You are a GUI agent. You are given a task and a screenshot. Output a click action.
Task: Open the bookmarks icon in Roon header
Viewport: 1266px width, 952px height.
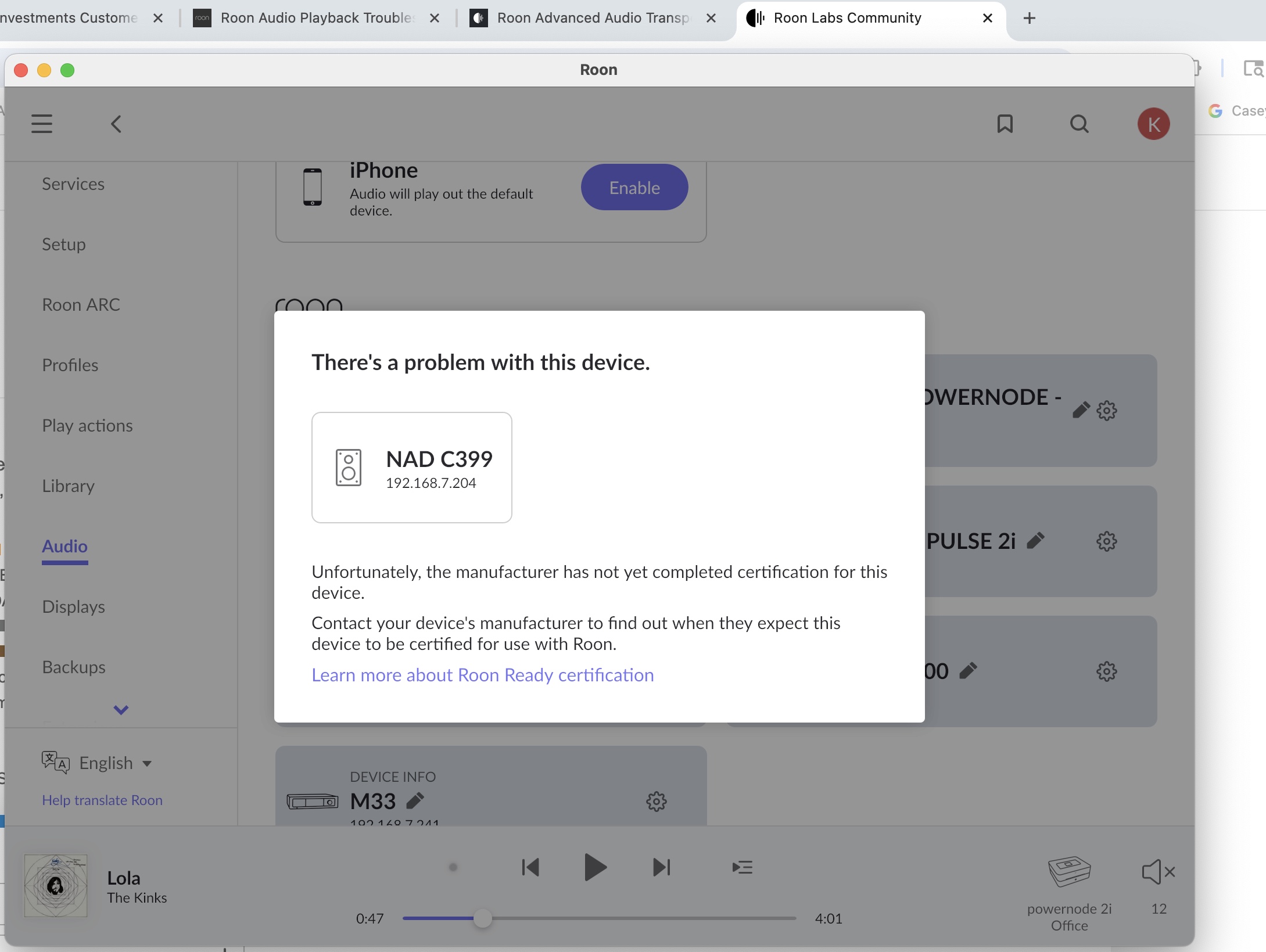pyautogui.click(x=1005, y=124)
